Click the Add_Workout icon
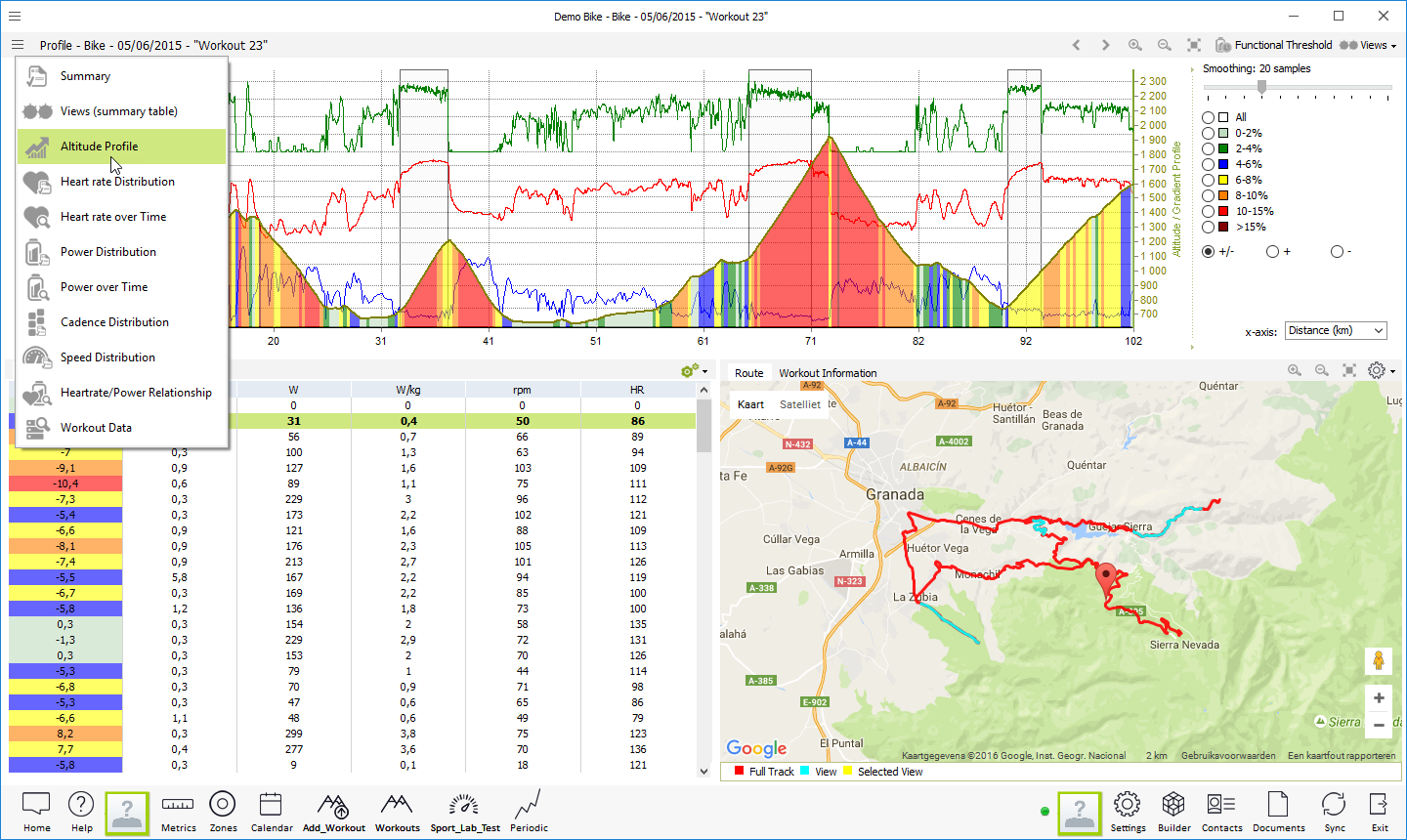This screenshot has width=1407, height=840. [333, 810]
